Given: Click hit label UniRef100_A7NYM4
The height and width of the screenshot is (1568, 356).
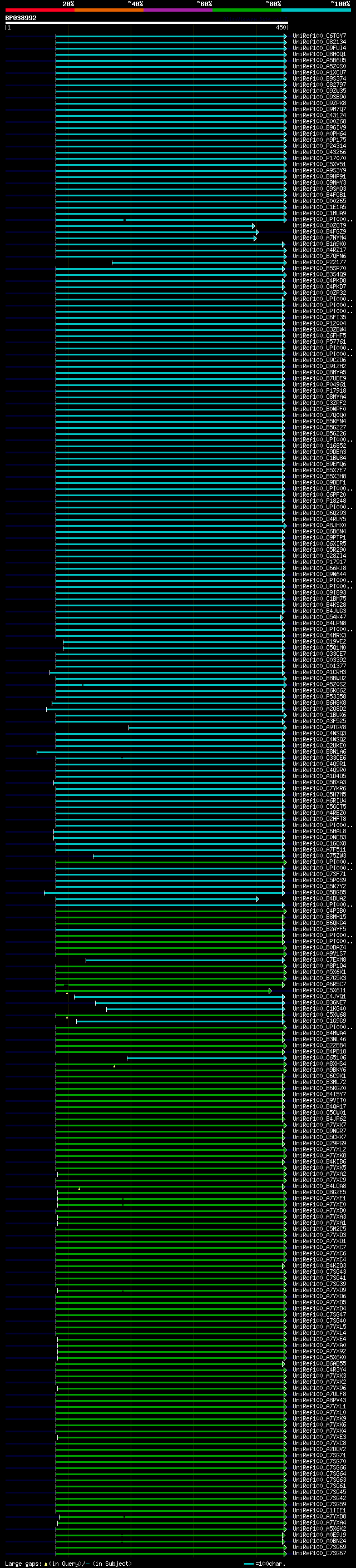Looking at the screenshot, I should [319, 238].
